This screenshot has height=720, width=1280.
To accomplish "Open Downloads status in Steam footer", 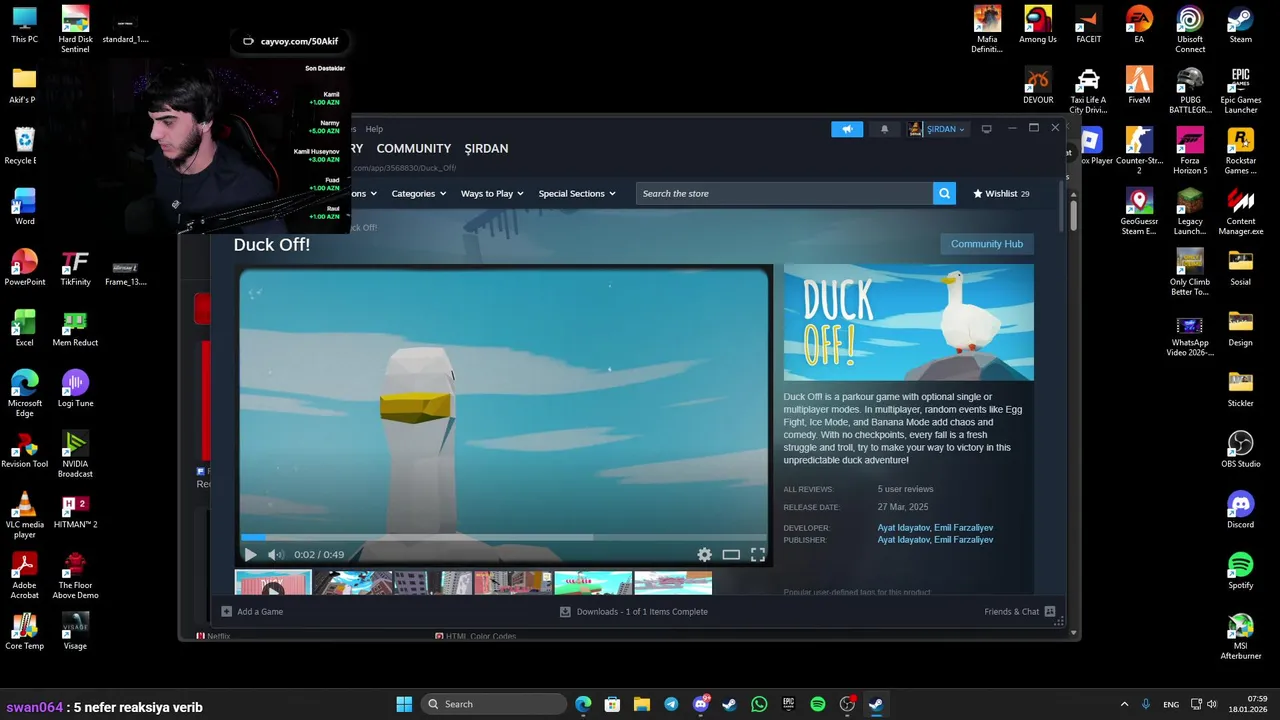I will 634,611.
